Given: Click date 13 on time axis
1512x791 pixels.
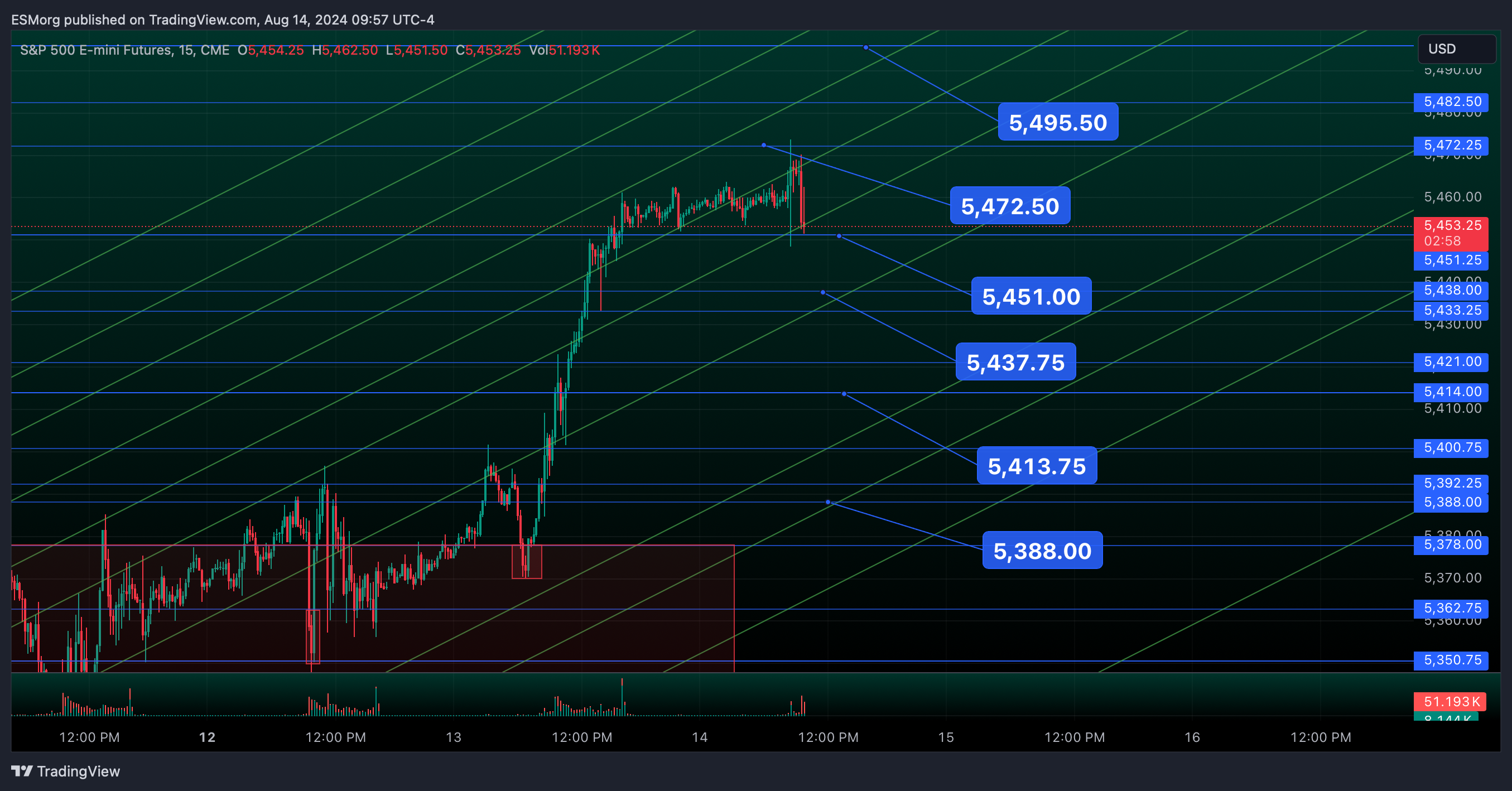Looking at the screenshot, I should tap(453, 737).
